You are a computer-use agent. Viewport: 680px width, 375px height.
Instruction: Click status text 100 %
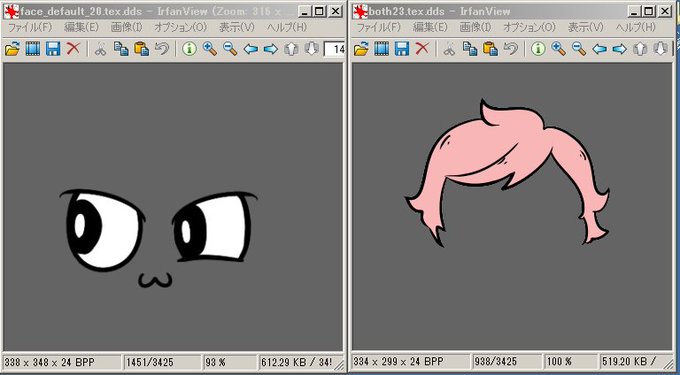coord(559,362)
